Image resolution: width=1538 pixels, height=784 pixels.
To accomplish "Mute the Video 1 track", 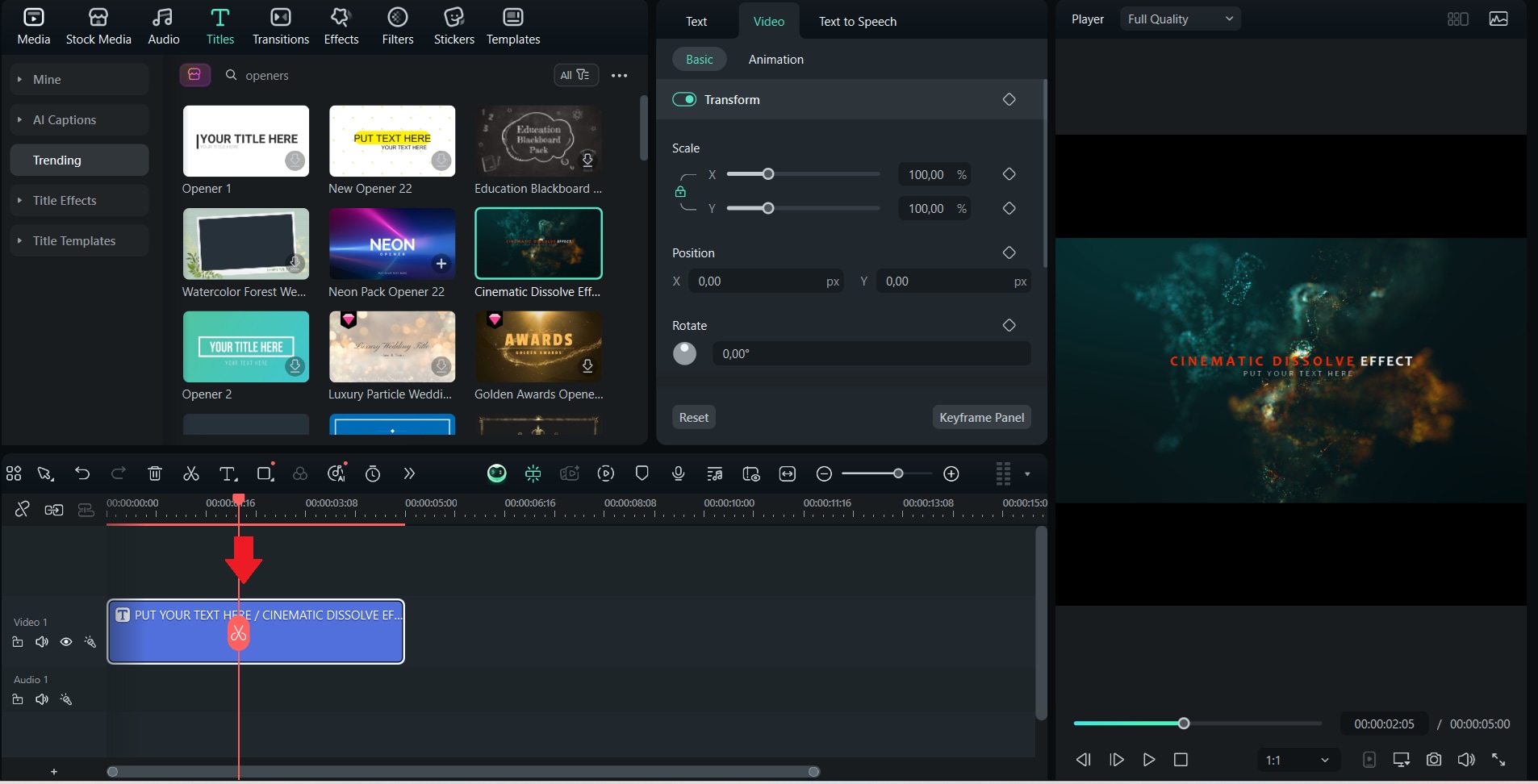I will [x=42, y=642].
